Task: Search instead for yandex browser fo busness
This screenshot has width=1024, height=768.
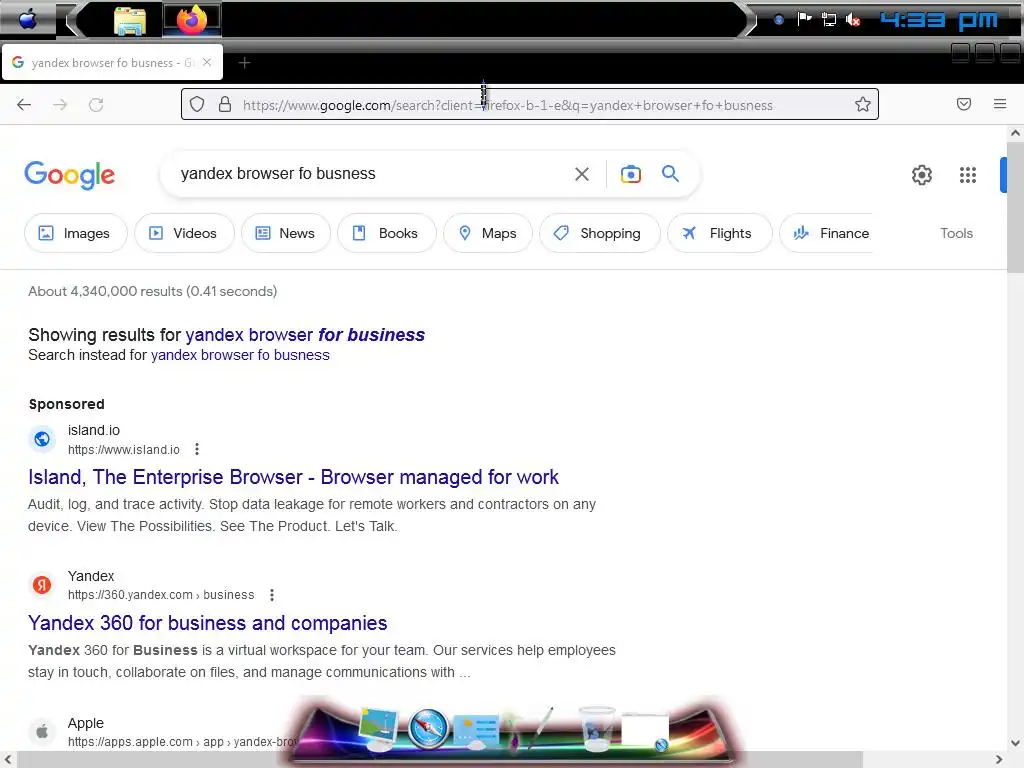Action: 240,355
